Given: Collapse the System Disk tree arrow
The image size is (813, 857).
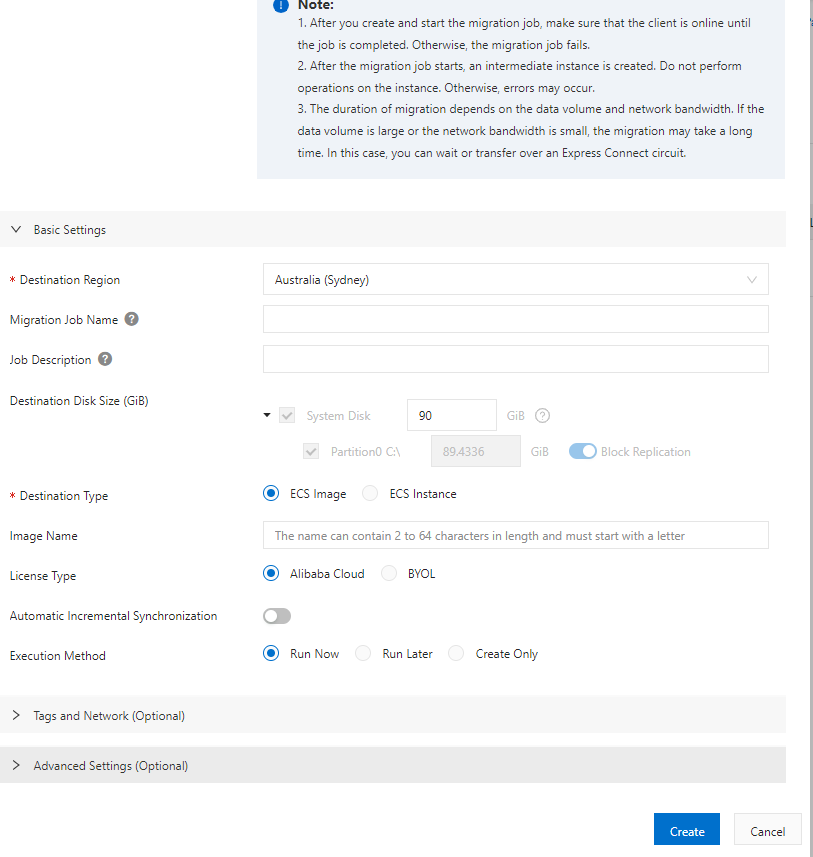Looking at the screenshot, I should pyautogui.click(x=267, y=416).
